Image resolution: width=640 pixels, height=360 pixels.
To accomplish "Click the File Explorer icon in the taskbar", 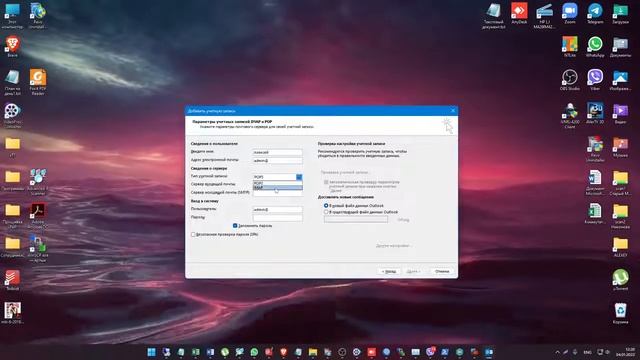I will [x=313, y=352].
